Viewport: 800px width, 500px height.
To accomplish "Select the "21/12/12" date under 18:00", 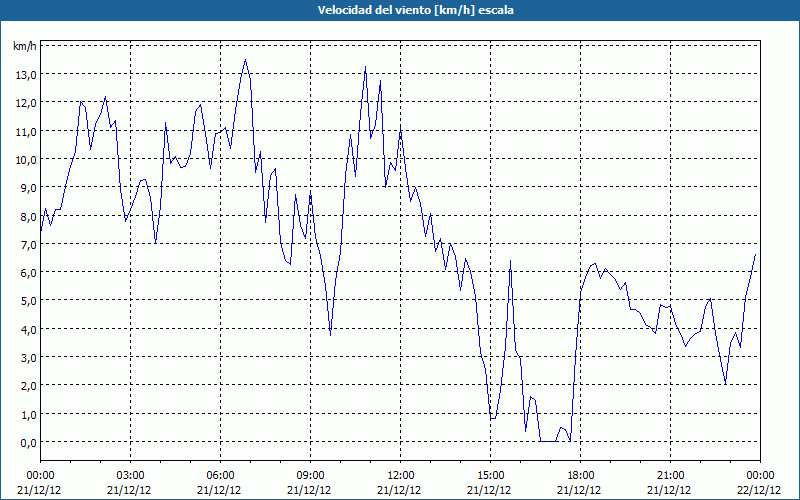I will coord(581,490).
